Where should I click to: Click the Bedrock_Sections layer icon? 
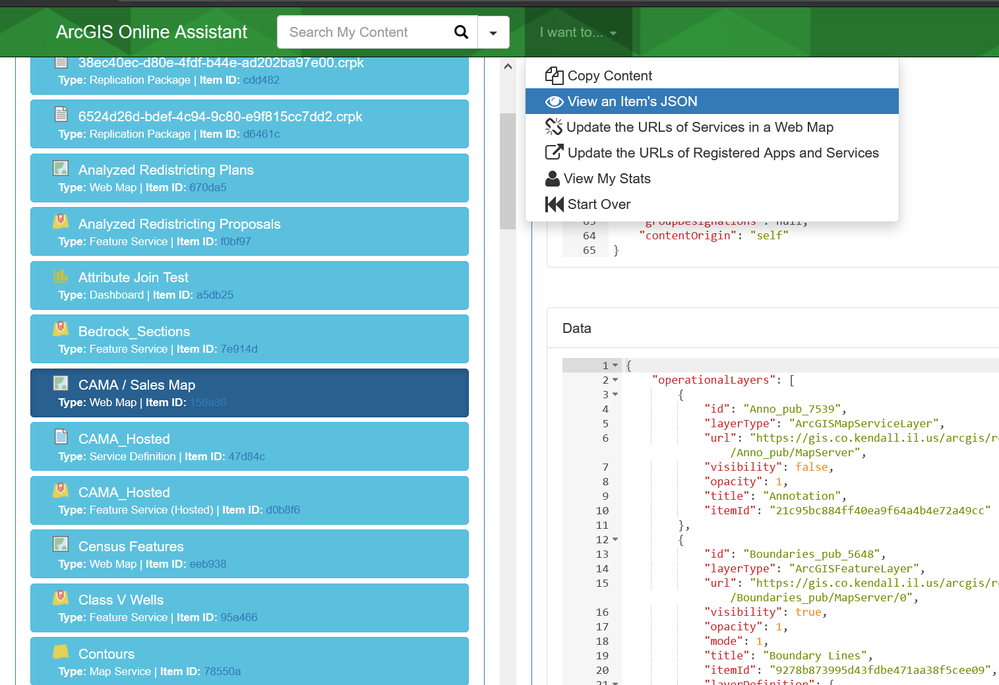click(61, 329)
